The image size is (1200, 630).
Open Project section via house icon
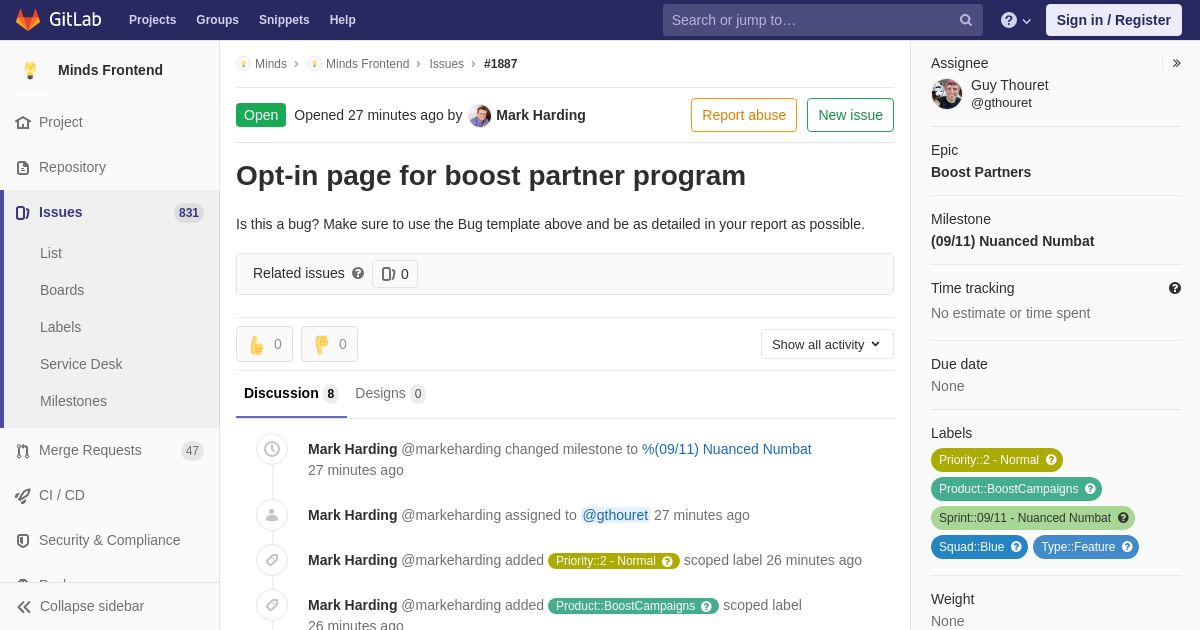tap(23, 122)
